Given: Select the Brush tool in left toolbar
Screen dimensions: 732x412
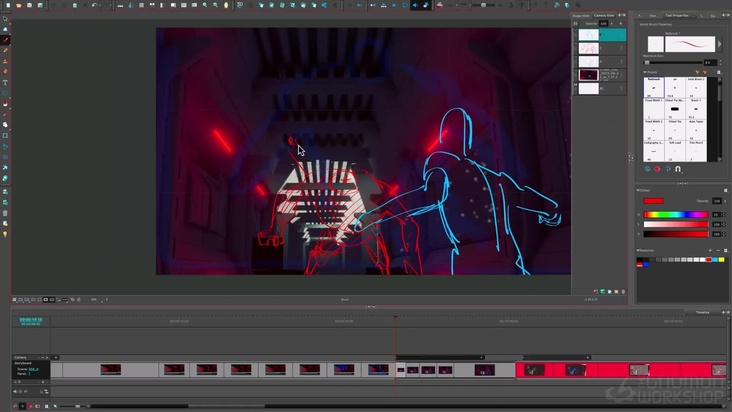Looking at the screenshot, I should [5, 40].
